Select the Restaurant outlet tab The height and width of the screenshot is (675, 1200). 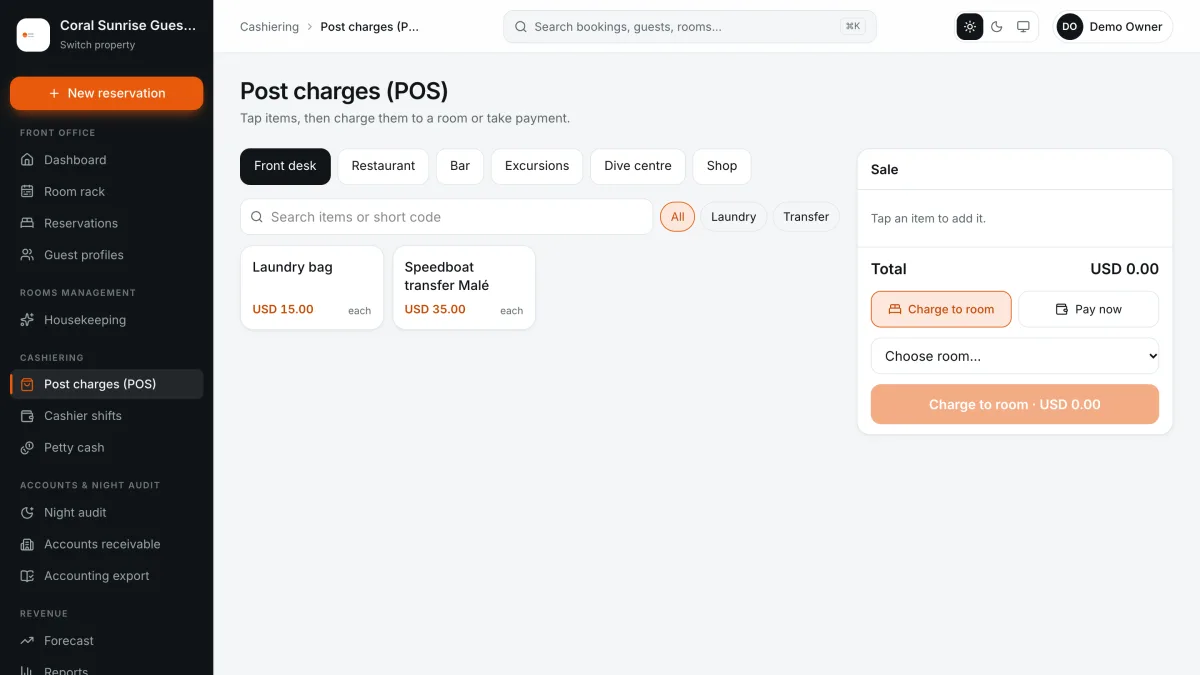pyautogui.click(x=383, y=166)
